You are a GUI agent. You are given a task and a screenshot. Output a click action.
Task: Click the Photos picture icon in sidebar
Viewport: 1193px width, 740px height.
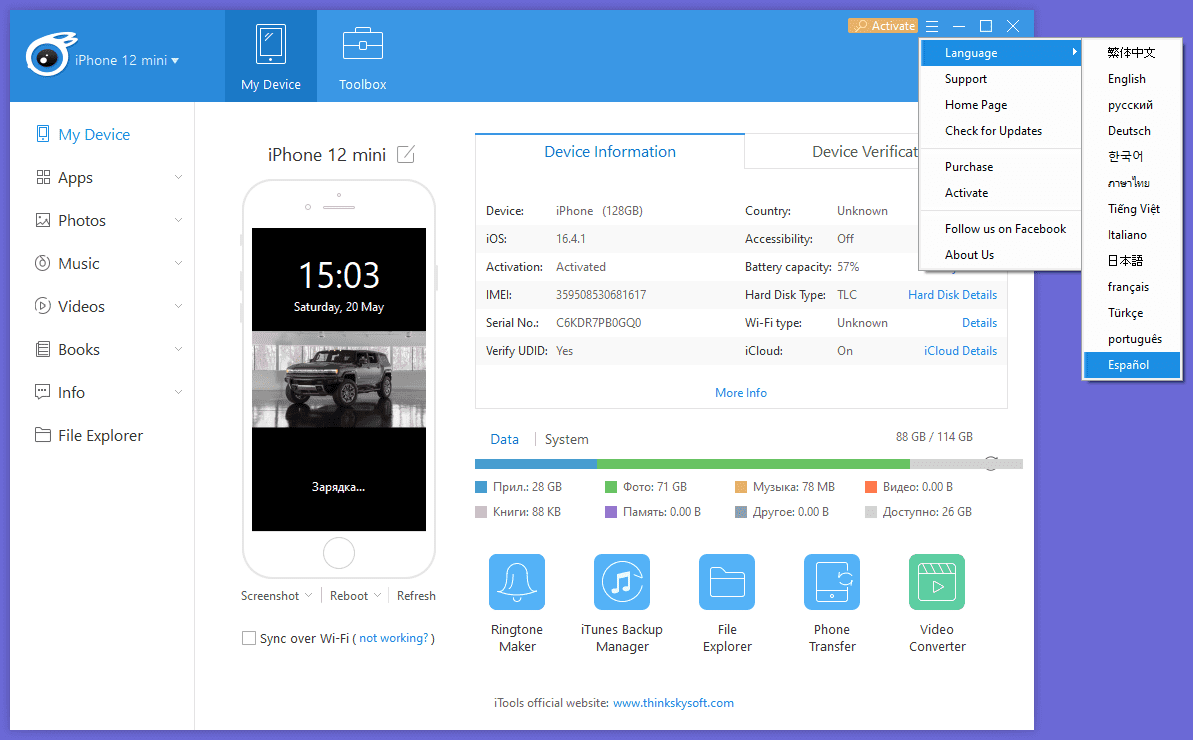click(x=43, y=221)
